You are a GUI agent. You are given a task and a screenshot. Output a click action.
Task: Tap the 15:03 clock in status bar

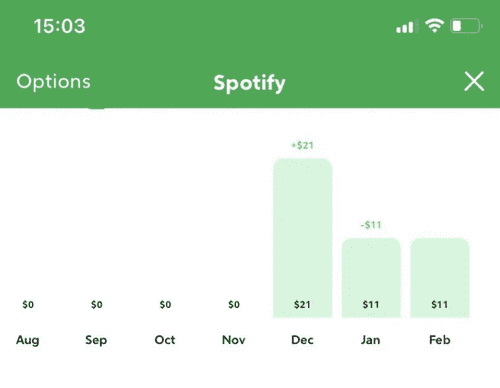pos(60,26)
